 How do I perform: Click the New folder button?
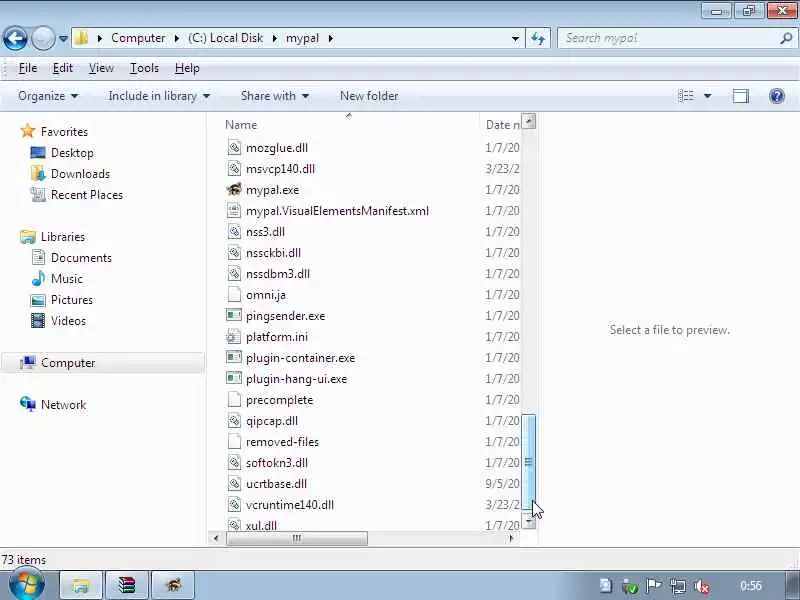[x=369, y=96]
